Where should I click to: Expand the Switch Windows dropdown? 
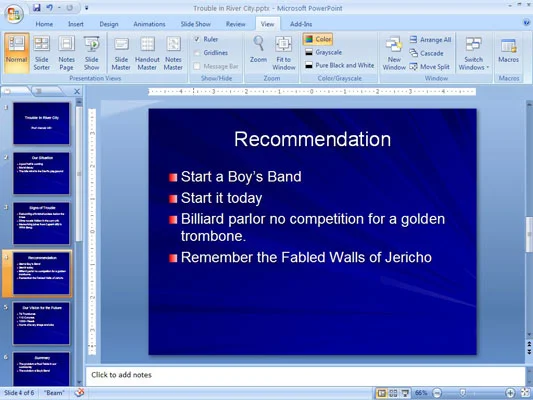coord(474,53)
